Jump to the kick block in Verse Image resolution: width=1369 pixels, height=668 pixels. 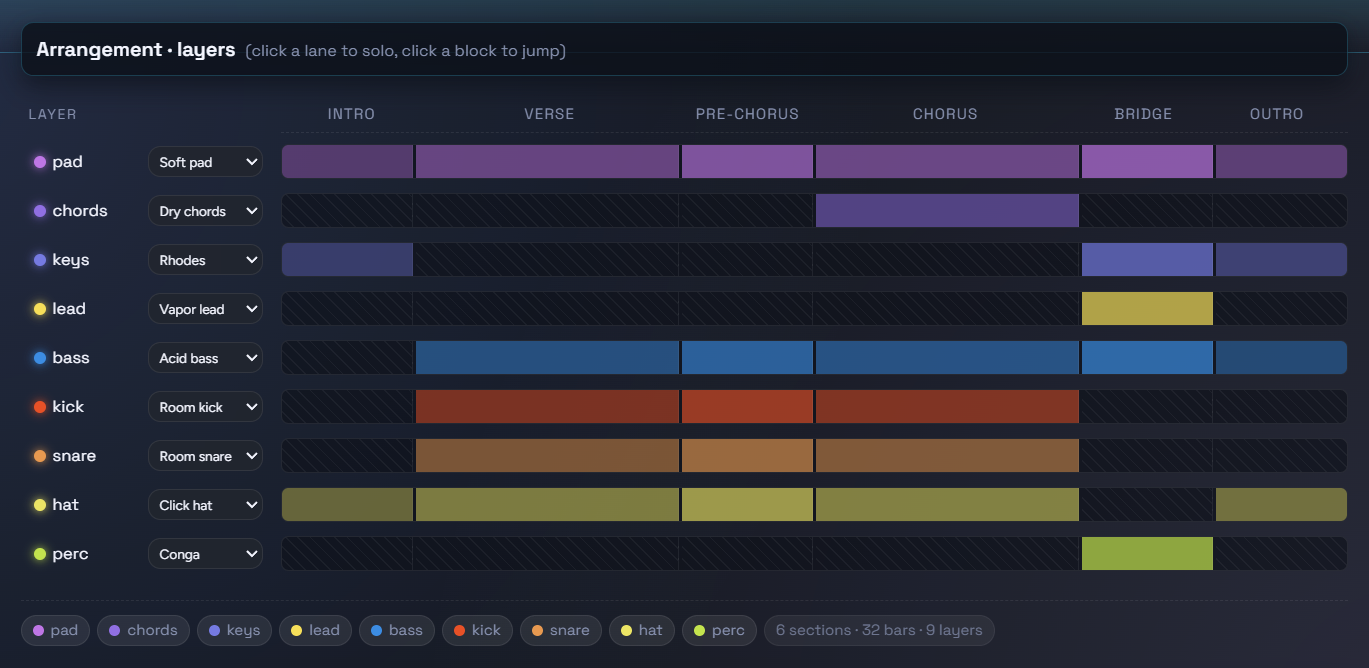(547, 407)
